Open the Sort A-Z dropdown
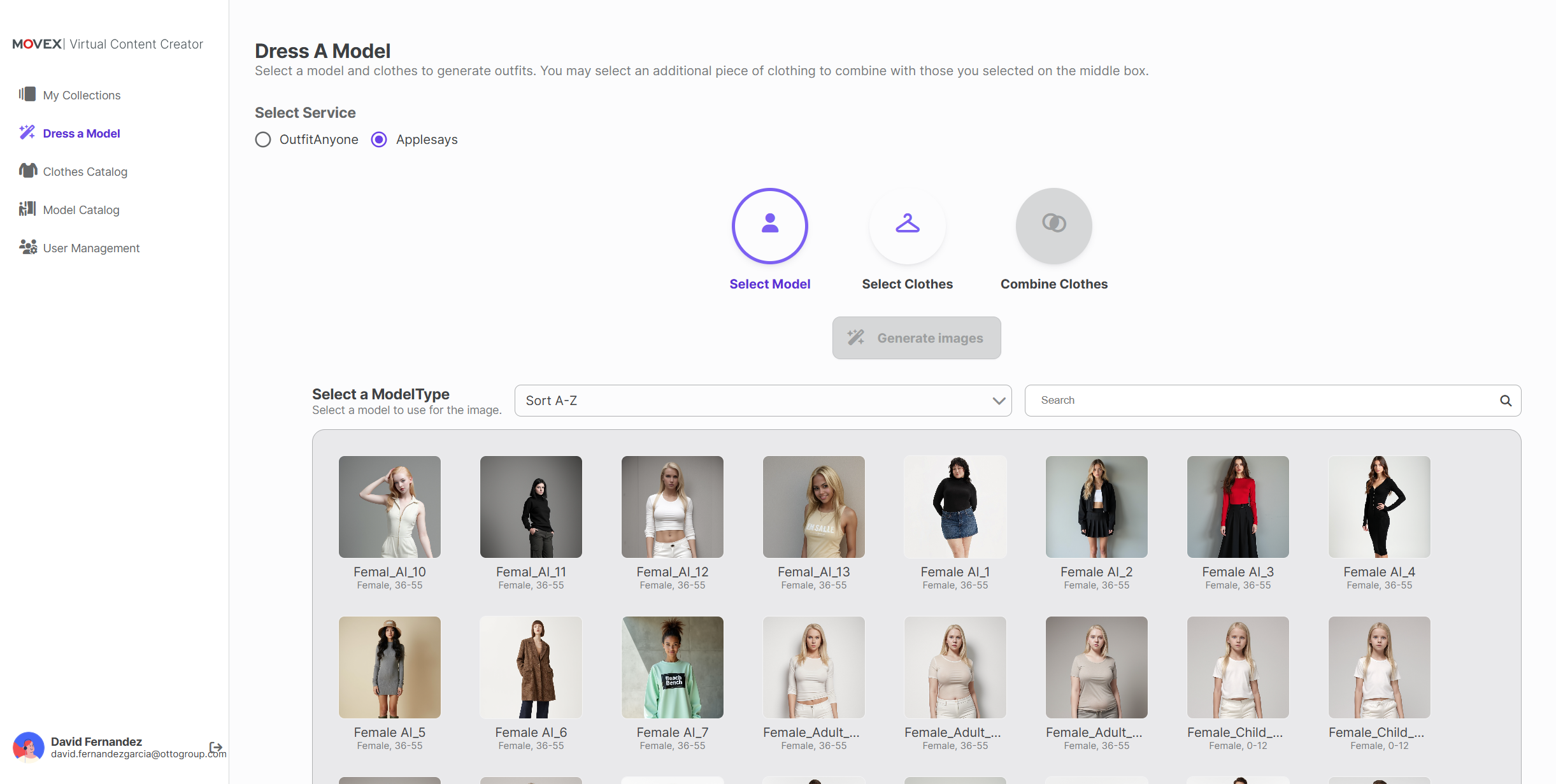The image size is (1556, 784). point(763,401)
